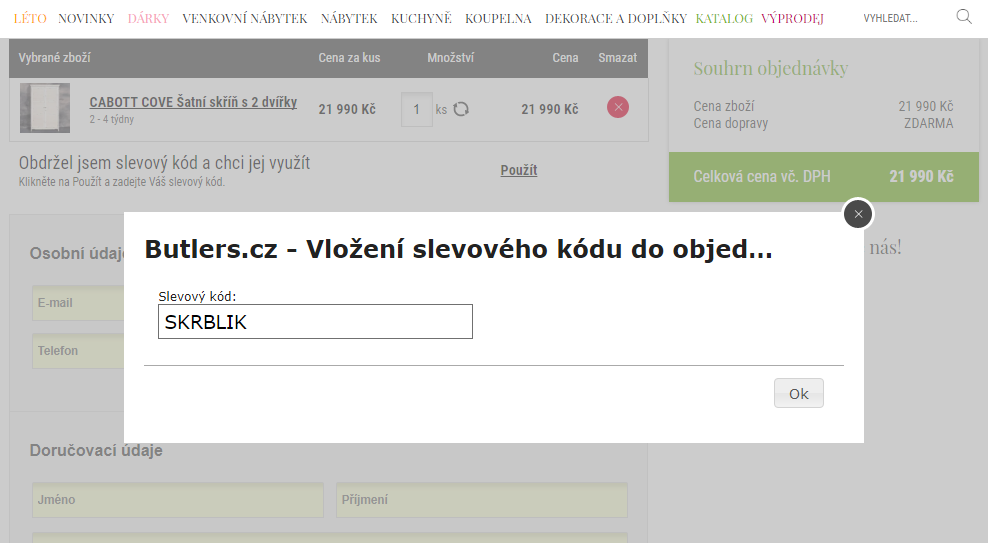The height and width of the screenshot is (543, 988).
Task: Open CABOTT COVE Šatní skříň product link
Action: [x=193, y=102]
